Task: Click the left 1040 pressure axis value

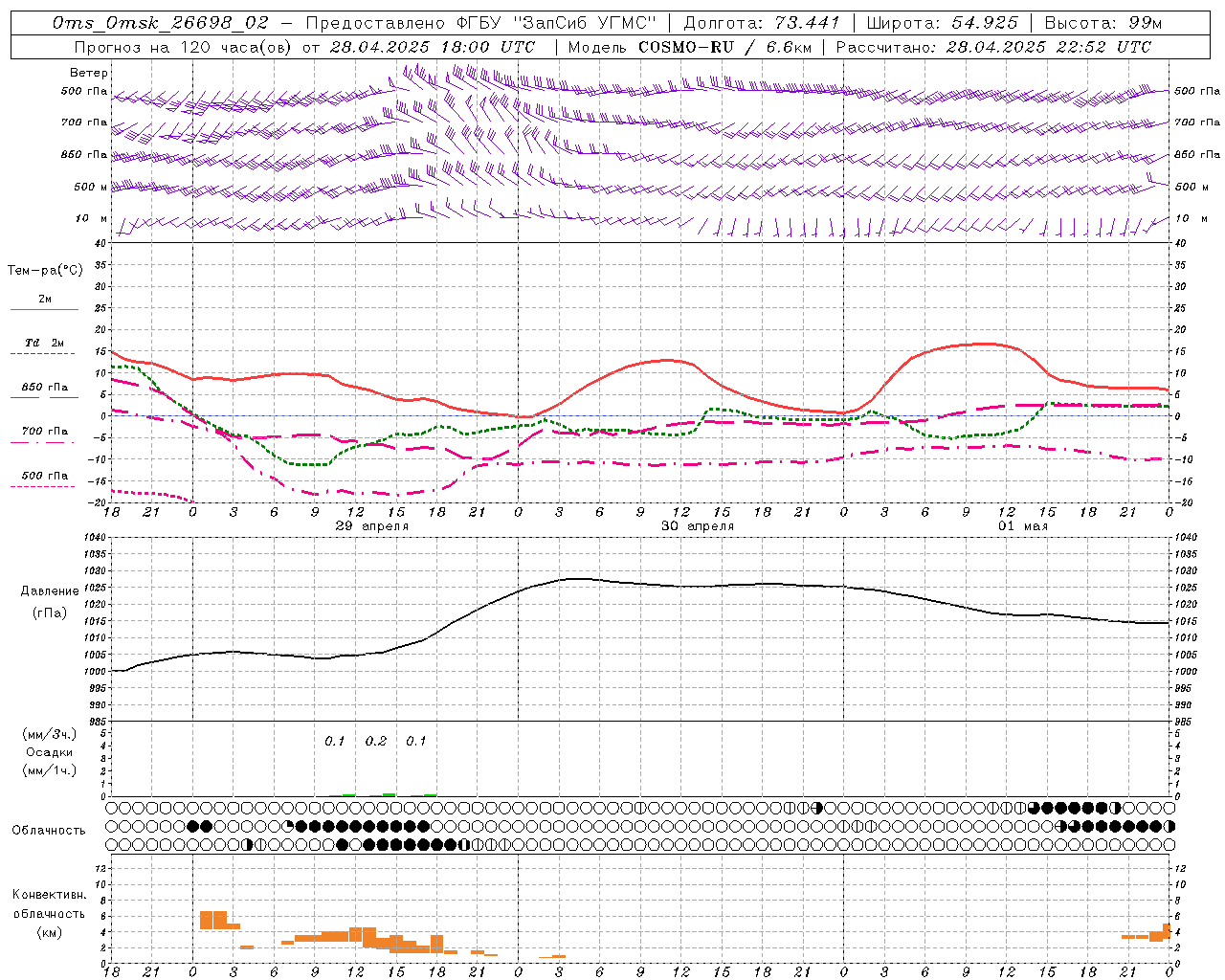Action: pyautogui.click(x=93, y=538)
